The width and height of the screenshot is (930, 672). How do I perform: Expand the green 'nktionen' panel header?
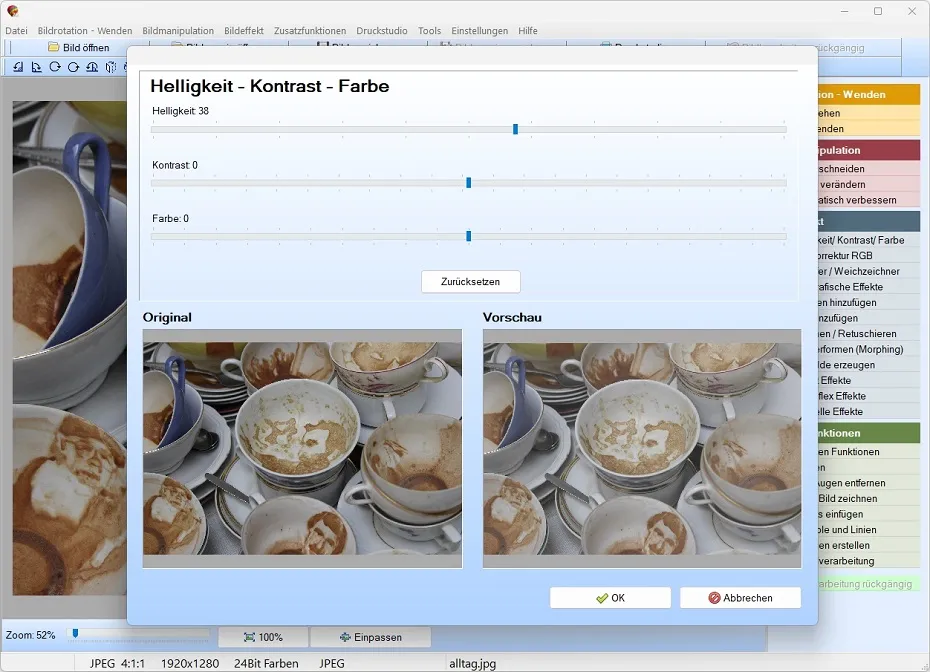click(869, 433)
